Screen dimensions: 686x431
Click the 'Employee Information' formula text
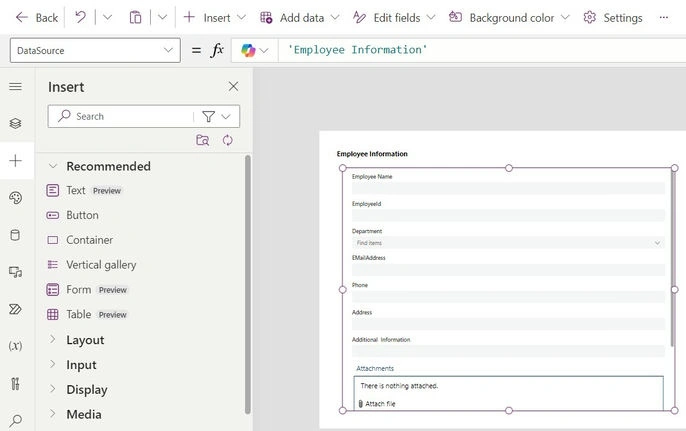coord(357,50)
